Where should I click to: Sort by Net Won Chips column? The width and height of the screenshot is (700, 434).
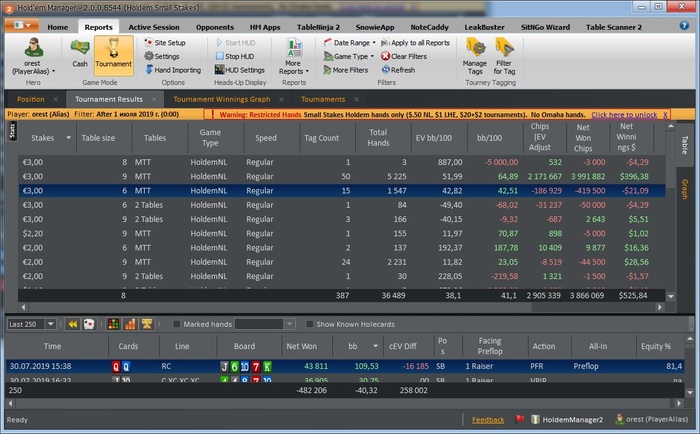click(x=583, y=138)
